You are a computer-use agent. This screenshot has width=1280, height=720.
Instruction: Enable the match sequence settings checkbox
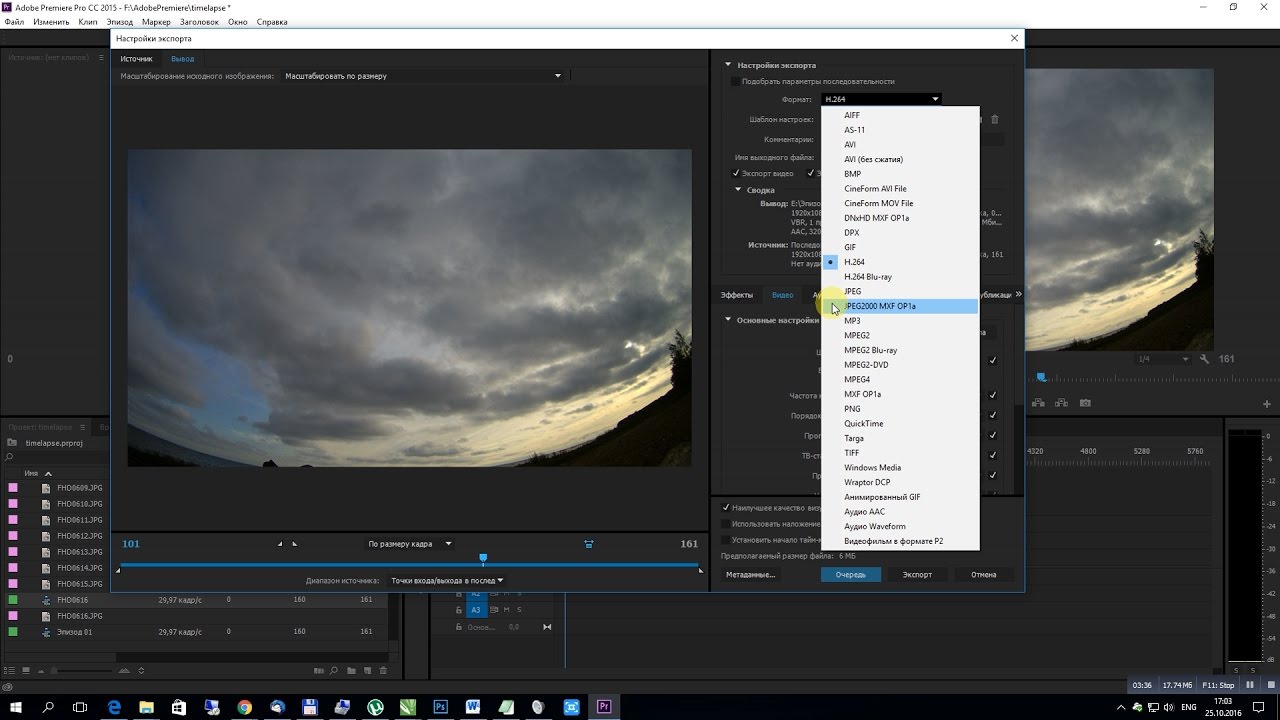(x=736, y=81)
